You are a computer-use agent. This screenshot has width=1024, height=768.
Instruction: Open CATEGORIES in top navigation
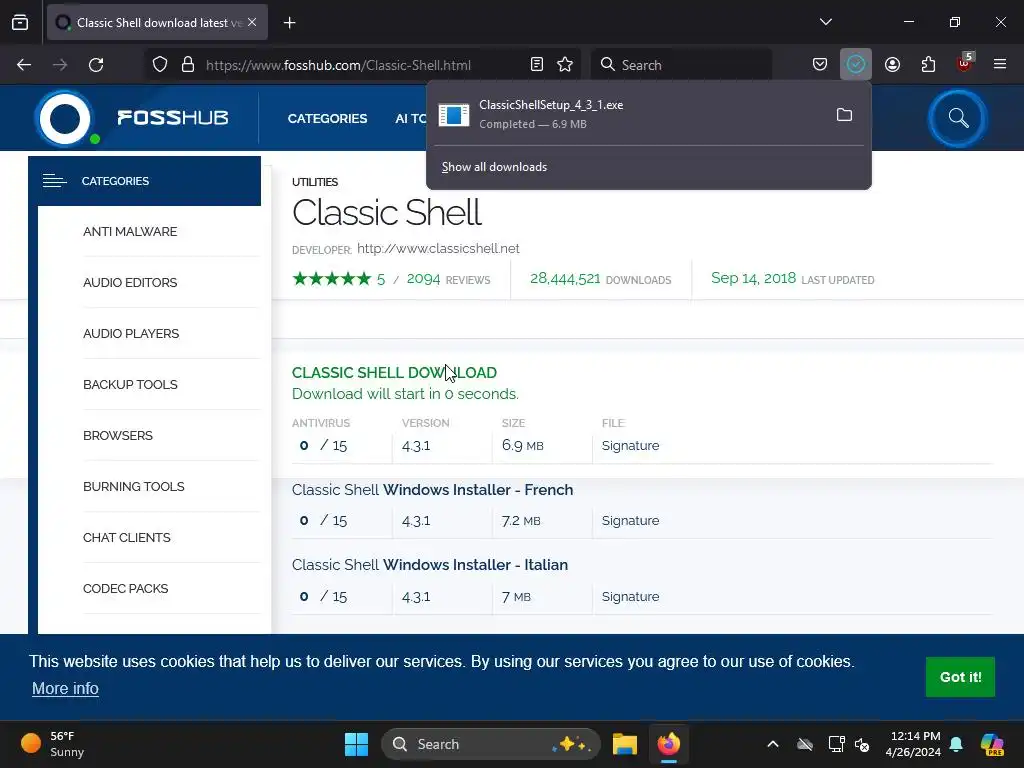point(327,118)
